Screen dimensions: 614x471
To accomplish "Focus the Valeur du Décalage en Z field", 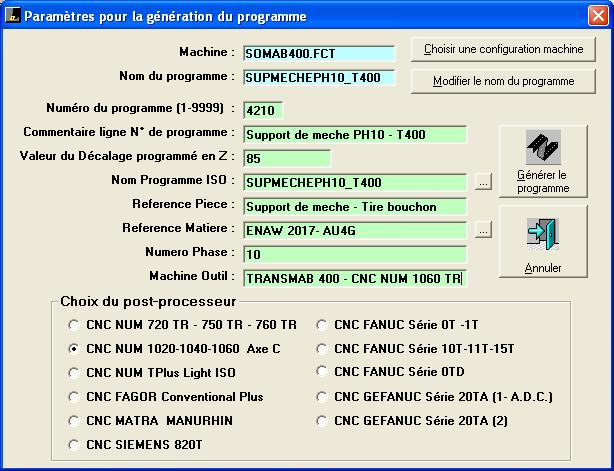I will (285, 158).
